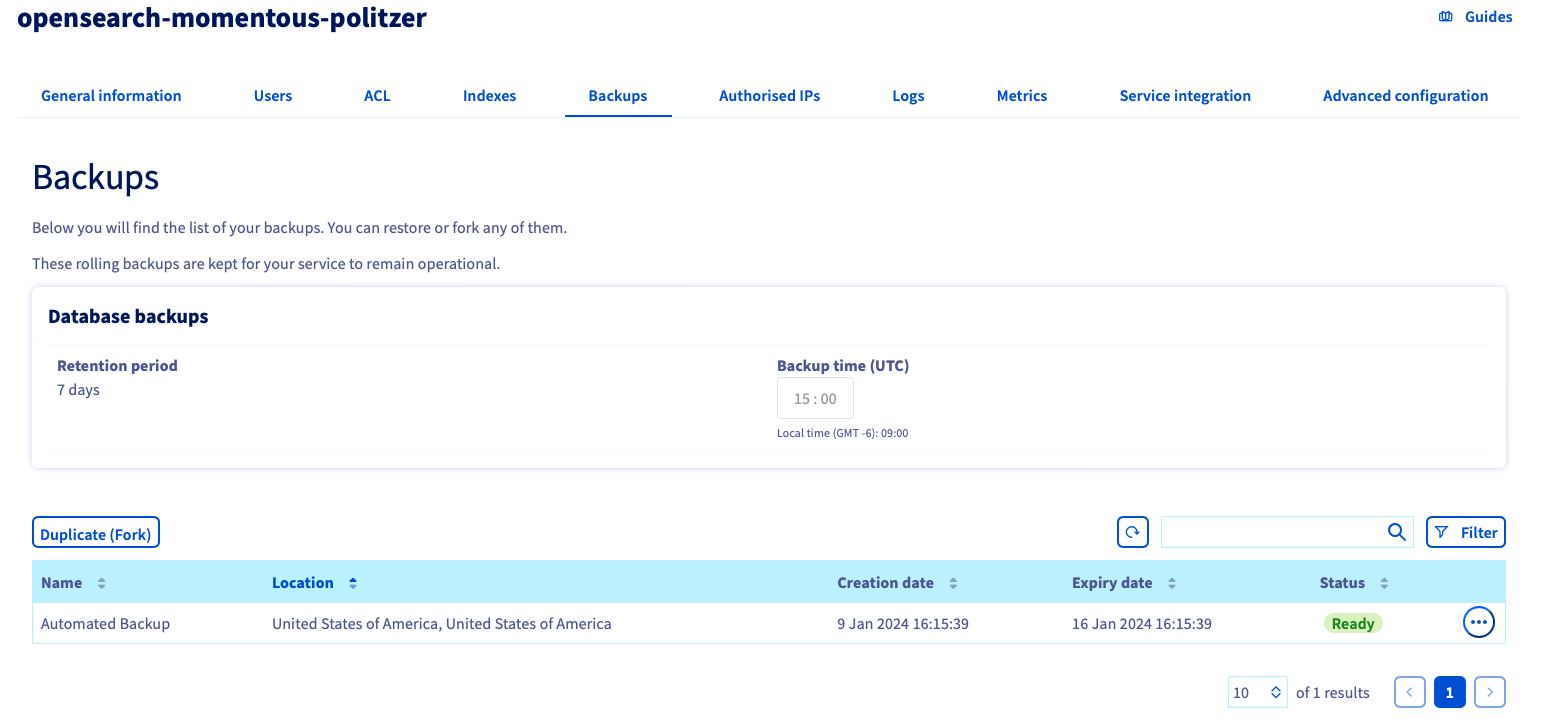Click the Backup time field showing 15:00

click(815, 397)
